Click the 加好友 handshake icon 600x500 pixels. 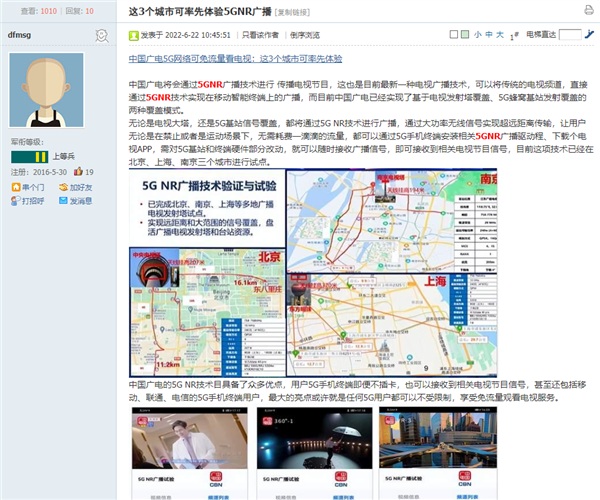click(x=63, y=187)
